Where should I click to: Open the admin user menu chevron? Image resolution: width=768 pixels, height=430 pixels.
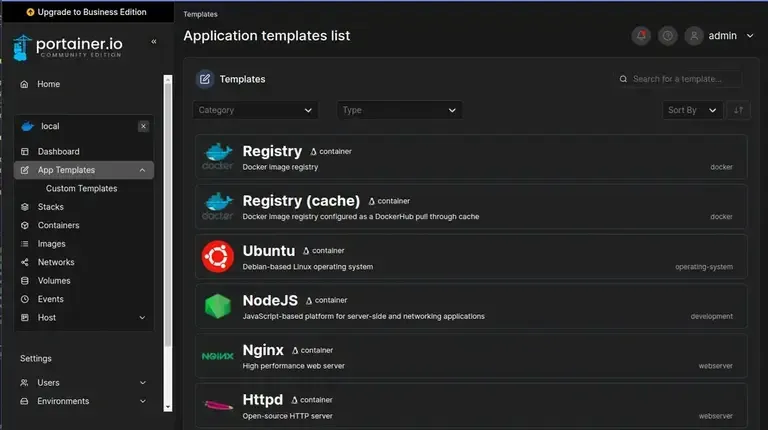750,36
